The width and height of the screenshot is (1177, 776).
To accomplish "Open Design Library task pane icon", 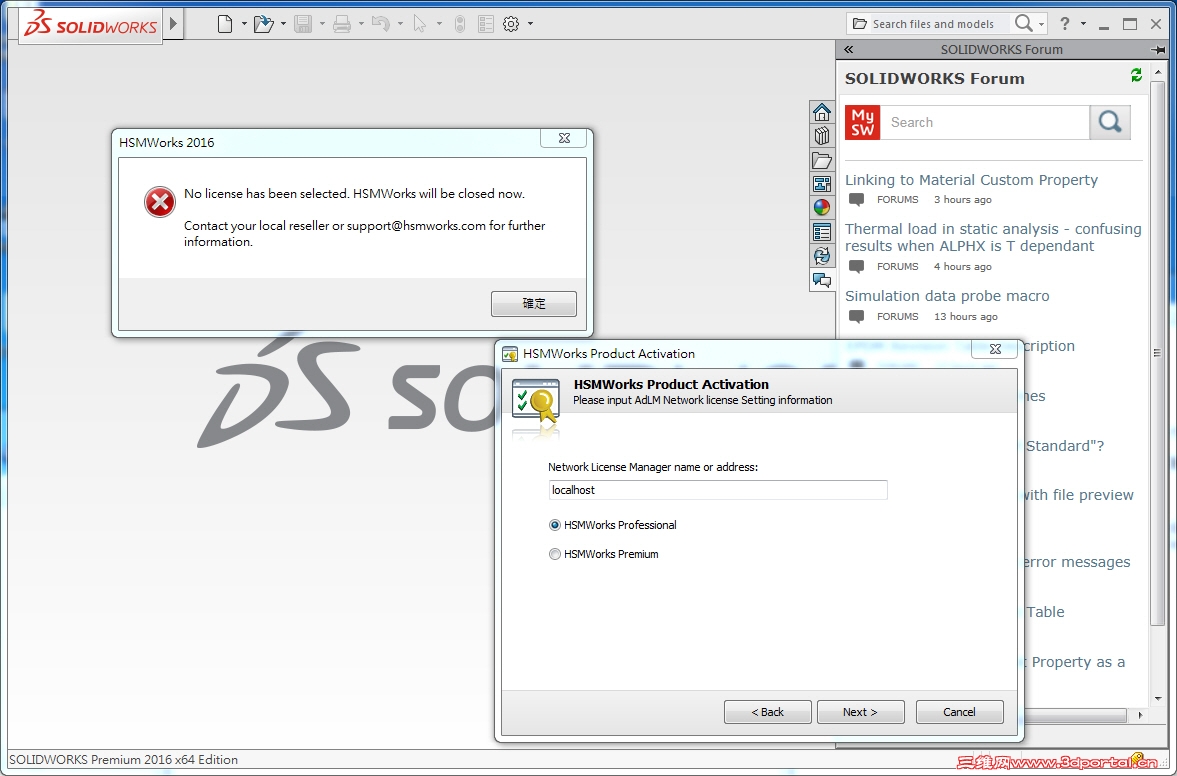I will pos(822,136).
